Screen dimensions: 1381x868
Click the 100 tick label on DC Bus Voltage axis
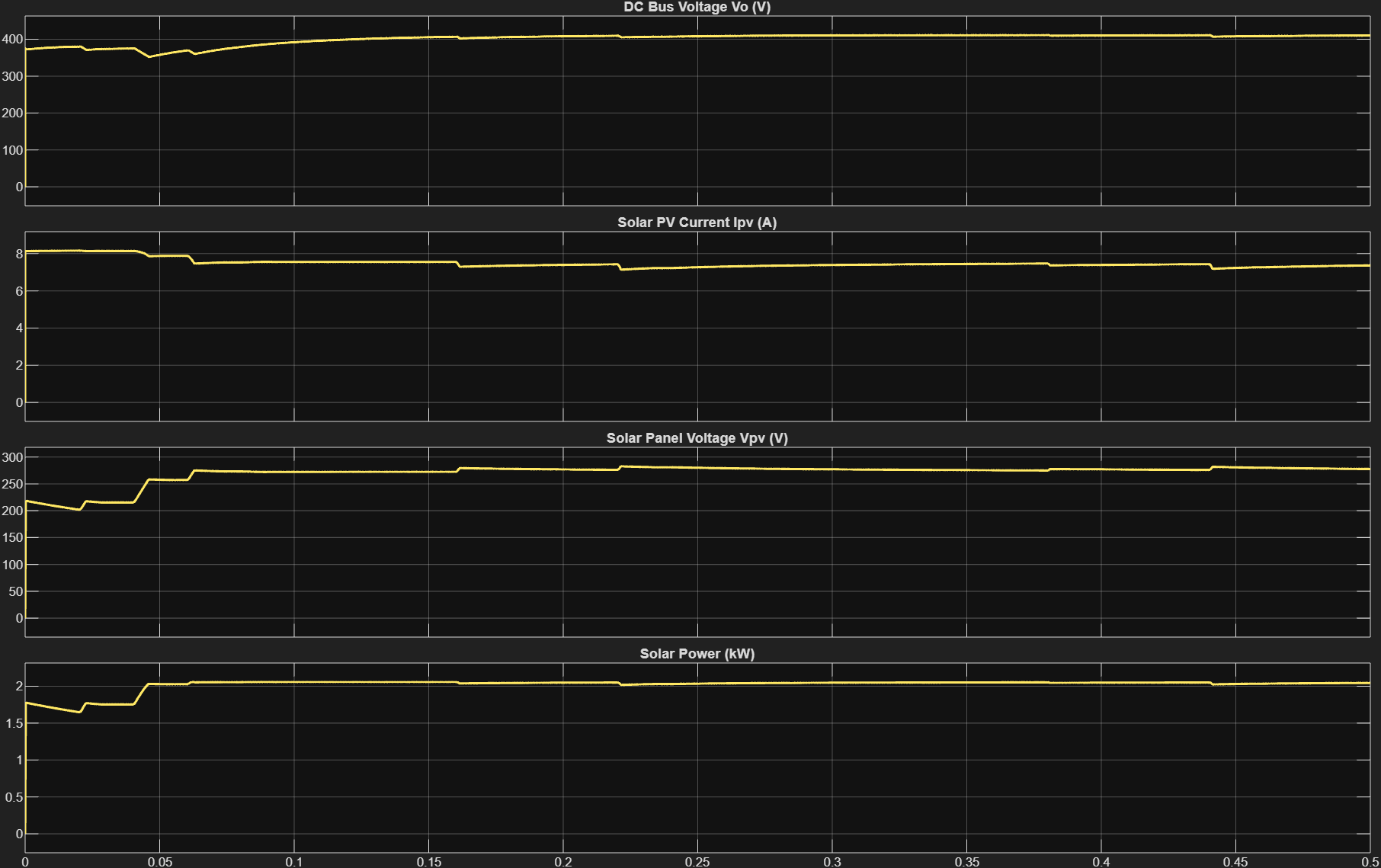pos(13,150)
